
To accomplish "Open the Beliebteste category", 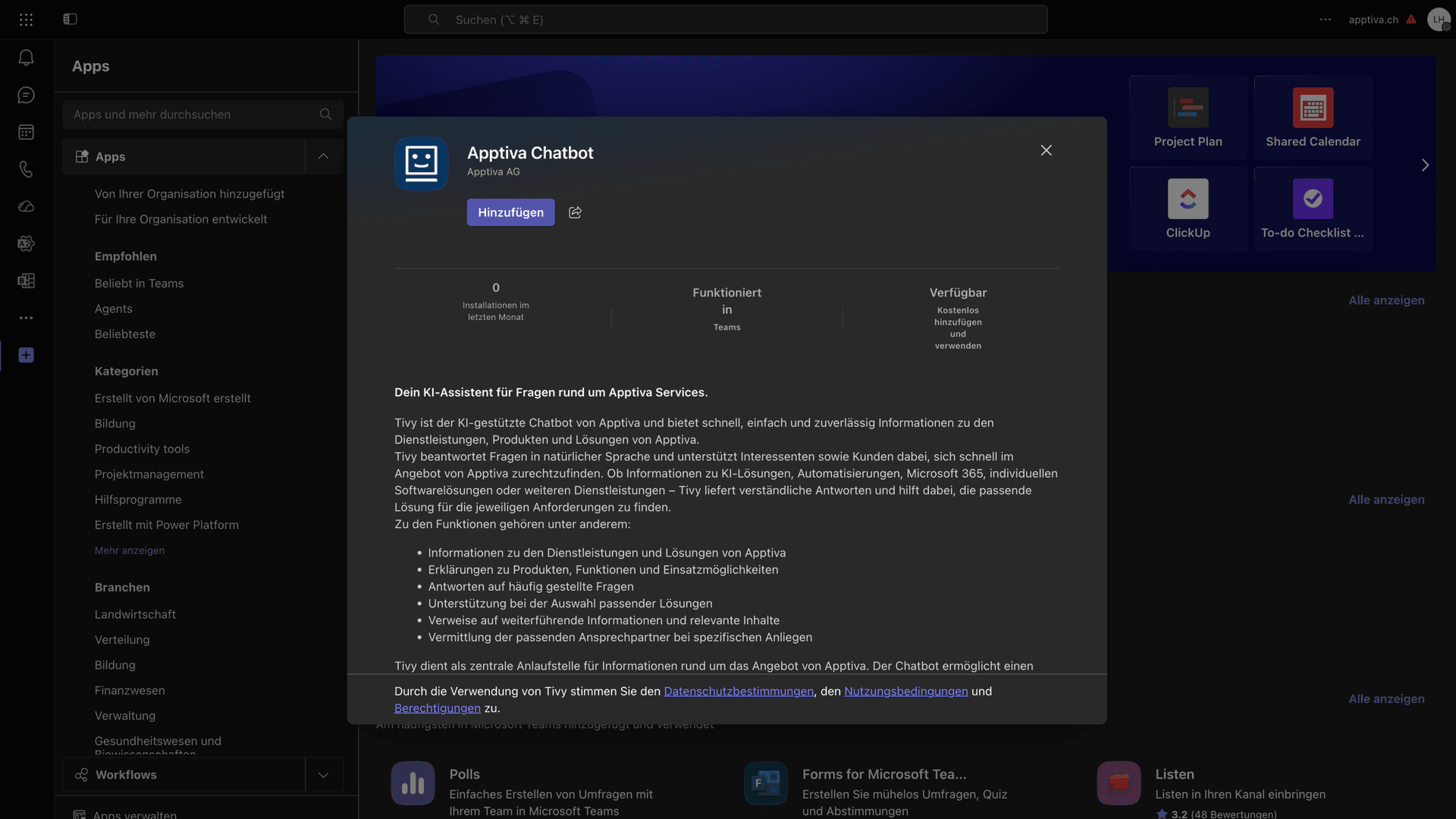I will (125, 334).
